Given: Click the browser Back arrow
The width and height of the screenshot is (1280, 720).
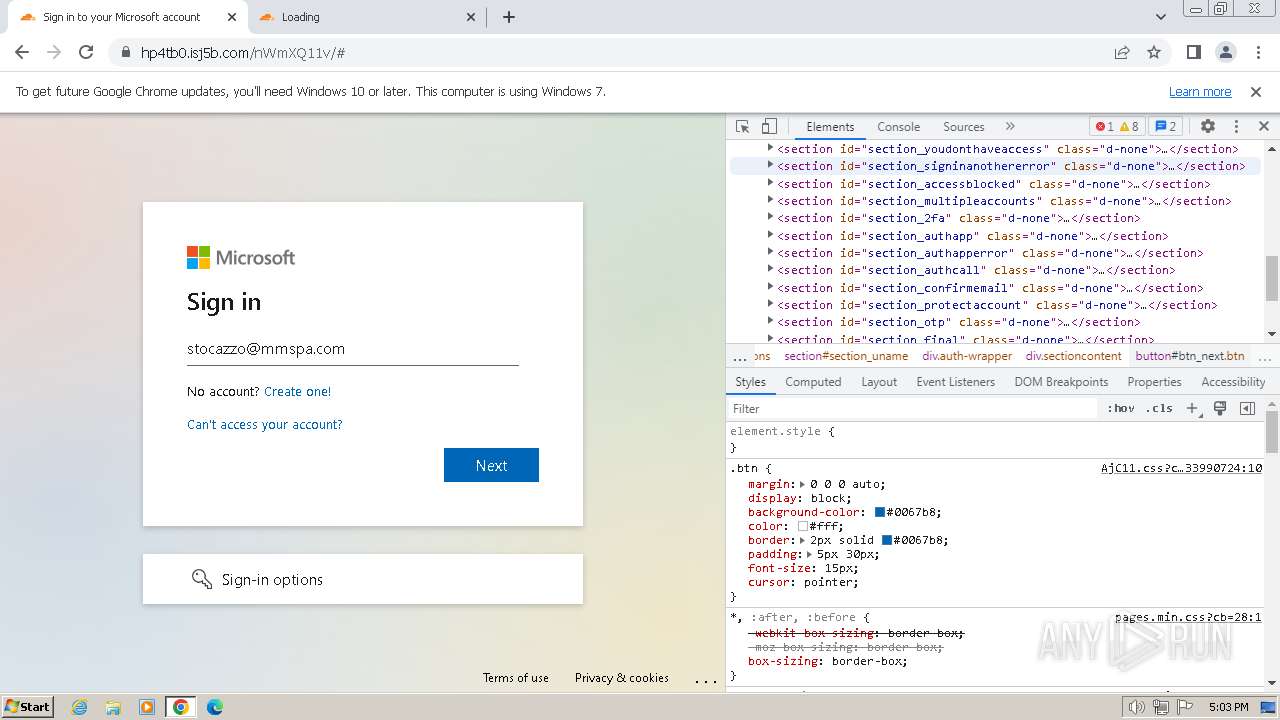Looking at the screenshot, I should (22, 52).
